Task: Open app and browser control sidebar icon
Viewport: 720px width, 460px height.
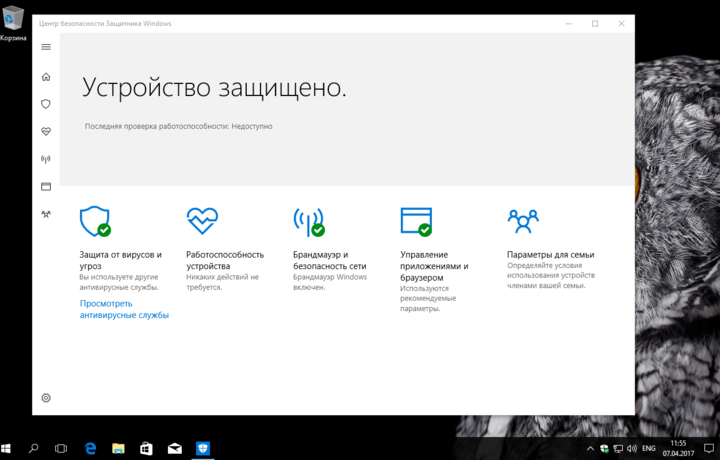Action: [46, 186]
